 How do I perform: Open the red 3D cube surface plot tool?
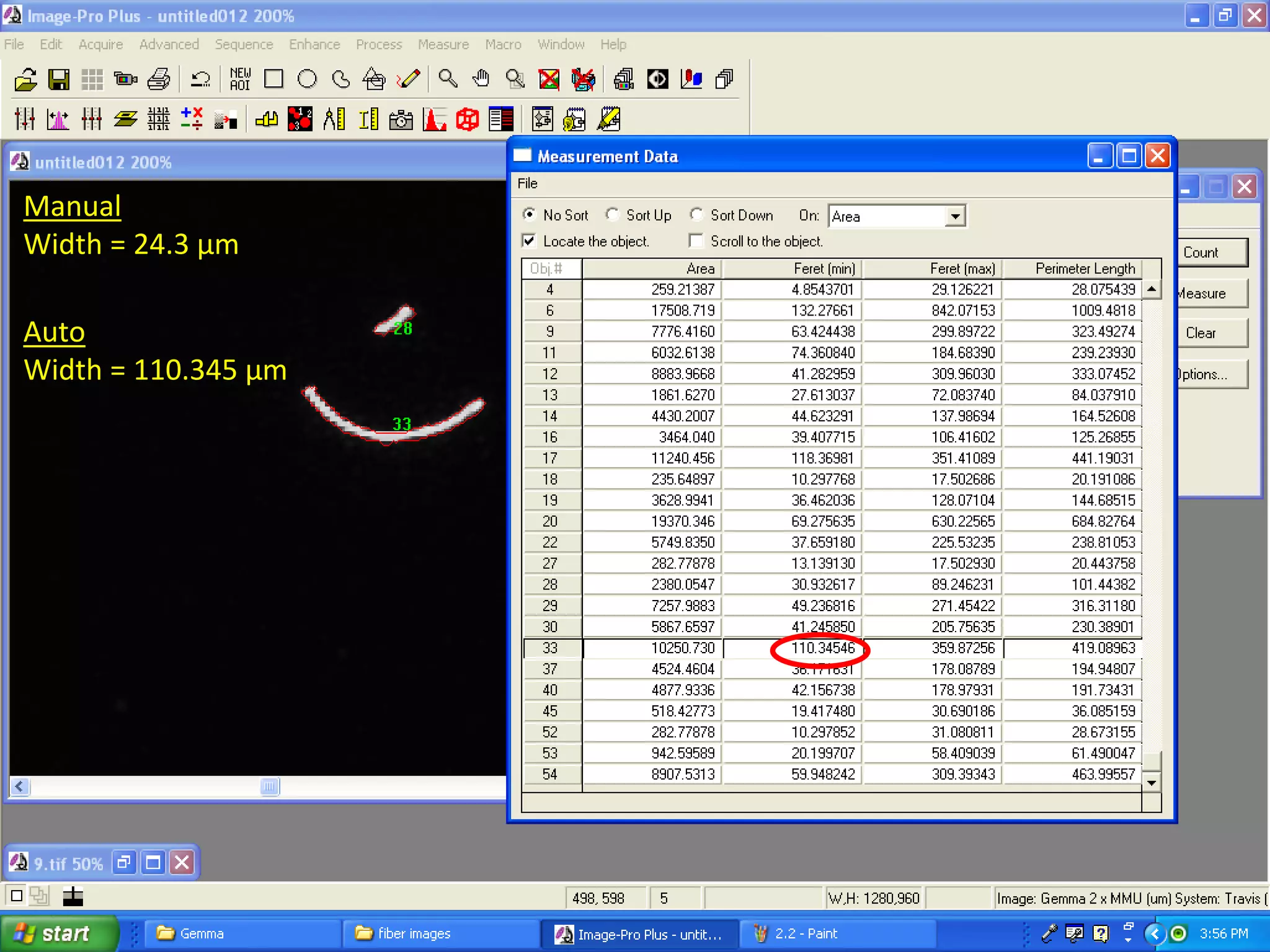pos(468,118)
